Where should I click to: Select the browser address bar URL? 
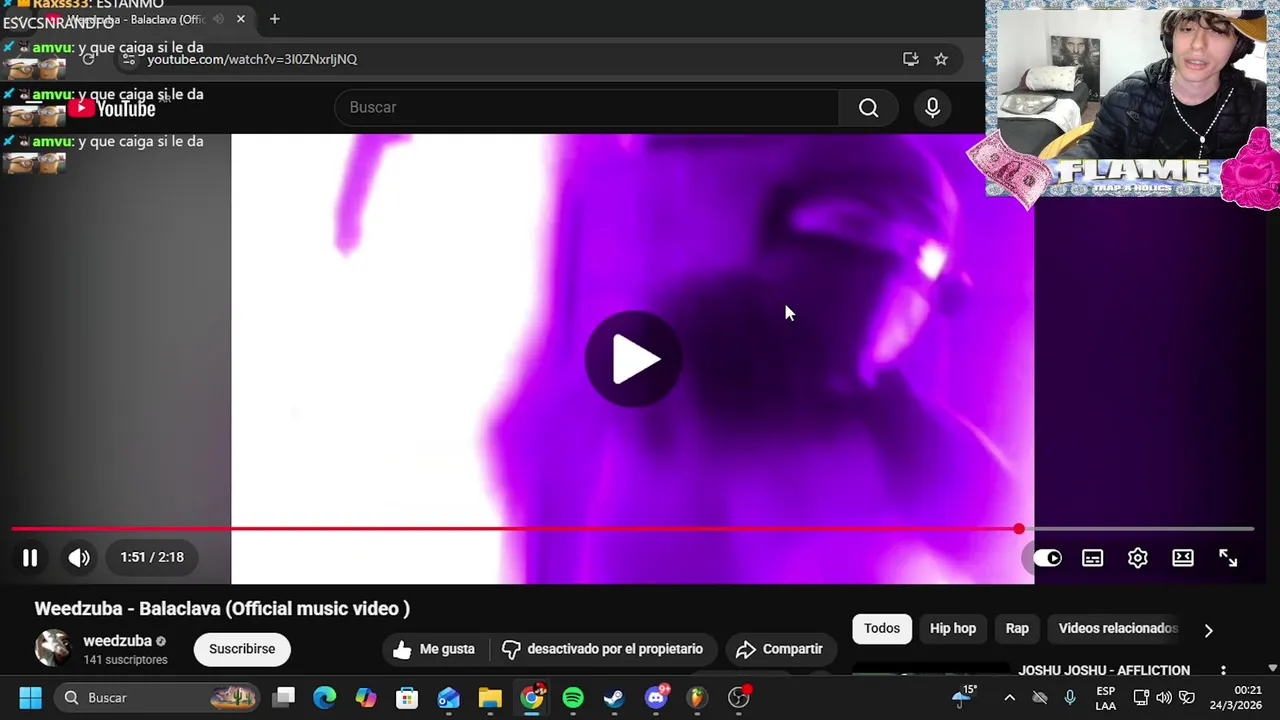tap(252, 59)
